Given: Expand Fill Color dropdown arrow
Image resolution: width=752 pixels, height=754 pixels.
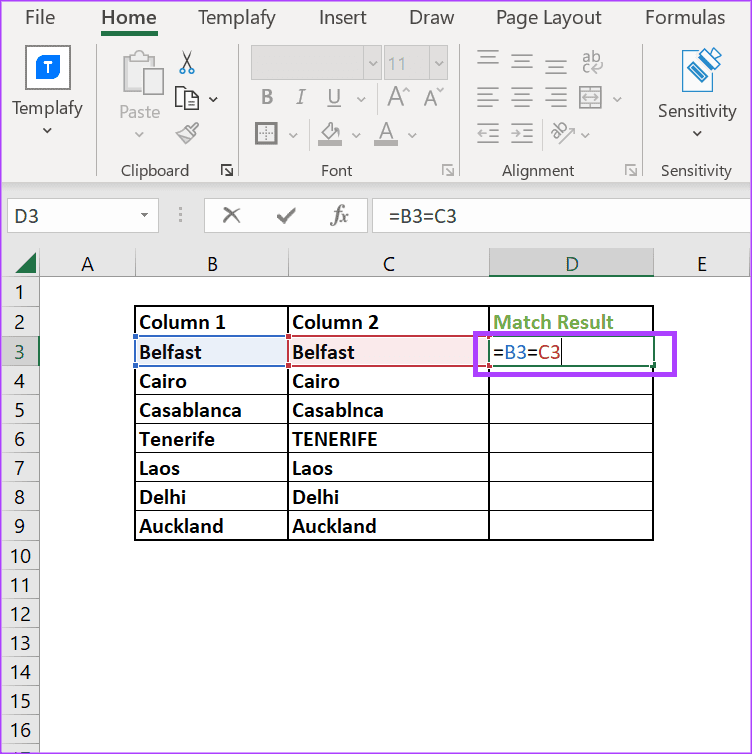Looking at the screenshot, I should coord(356,136).
